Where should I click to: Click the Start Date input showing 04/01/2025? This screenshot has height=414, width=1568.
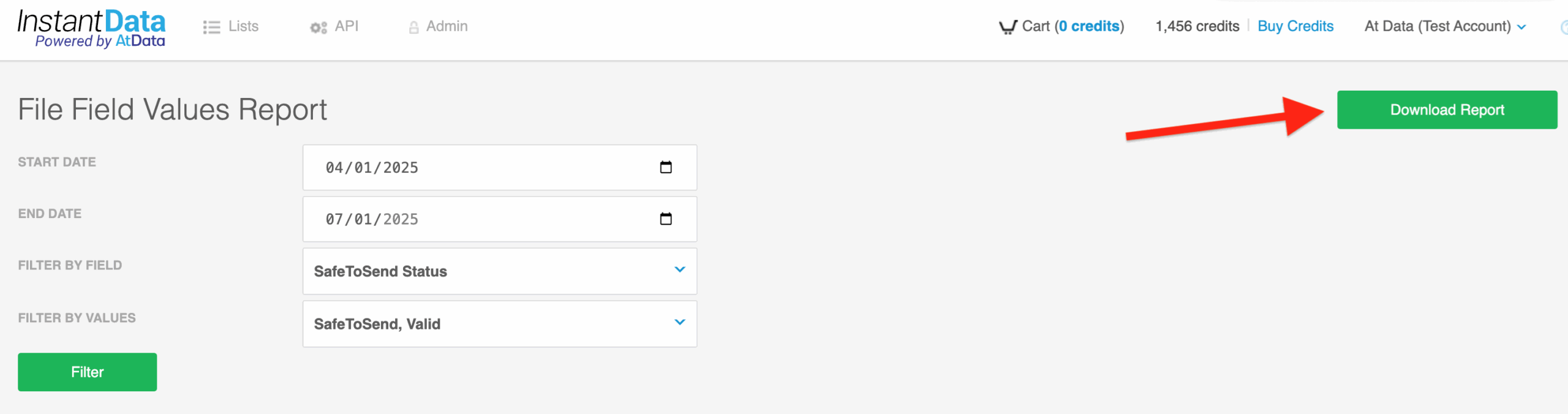(500, 167)
